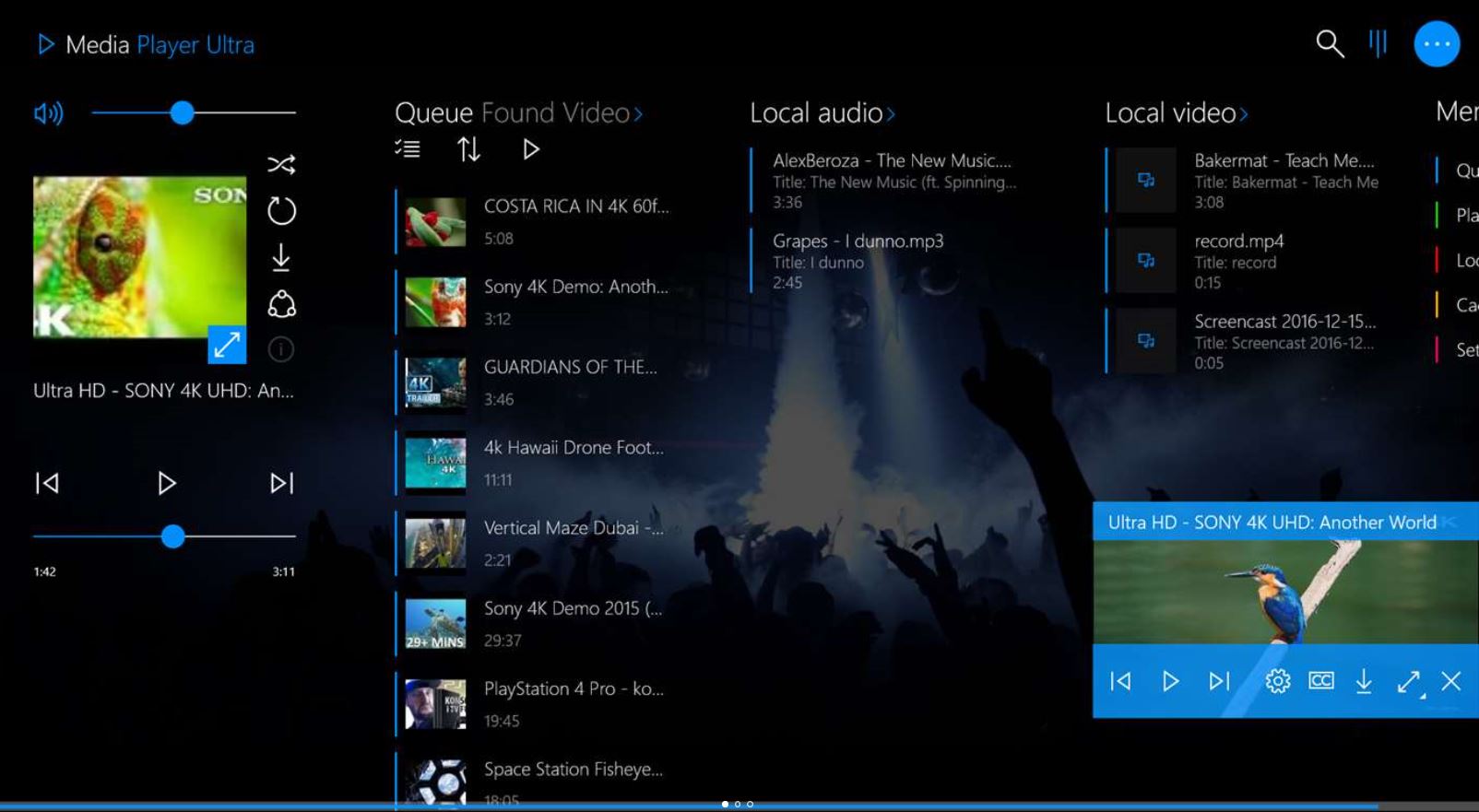The width and height of the screenshot is (1479, 812).
Task: Expand mini player to fullscreen
Action: [1409, 682]
